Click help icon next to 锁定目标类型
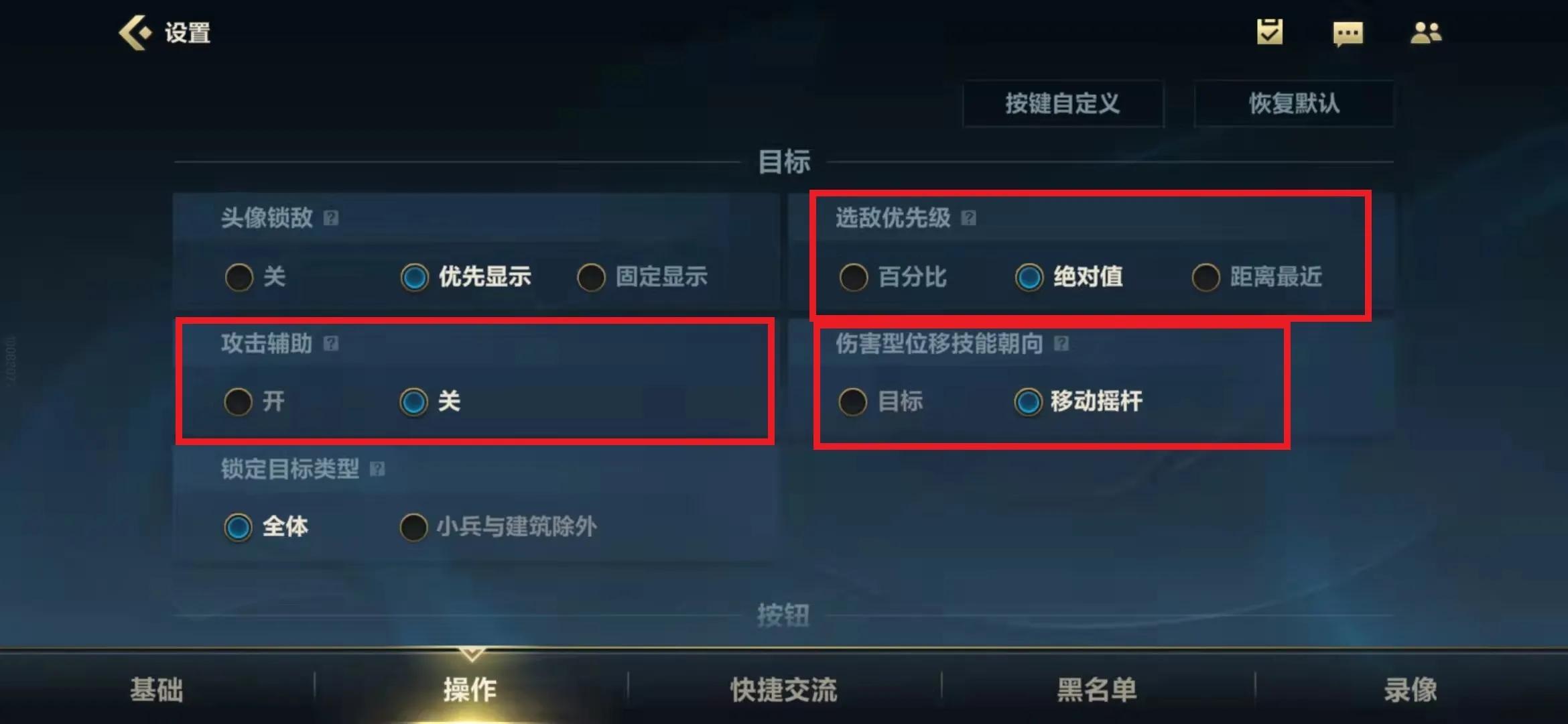Image resolution: width=1568 pixels, height=724 pixels. pos(377,469)
